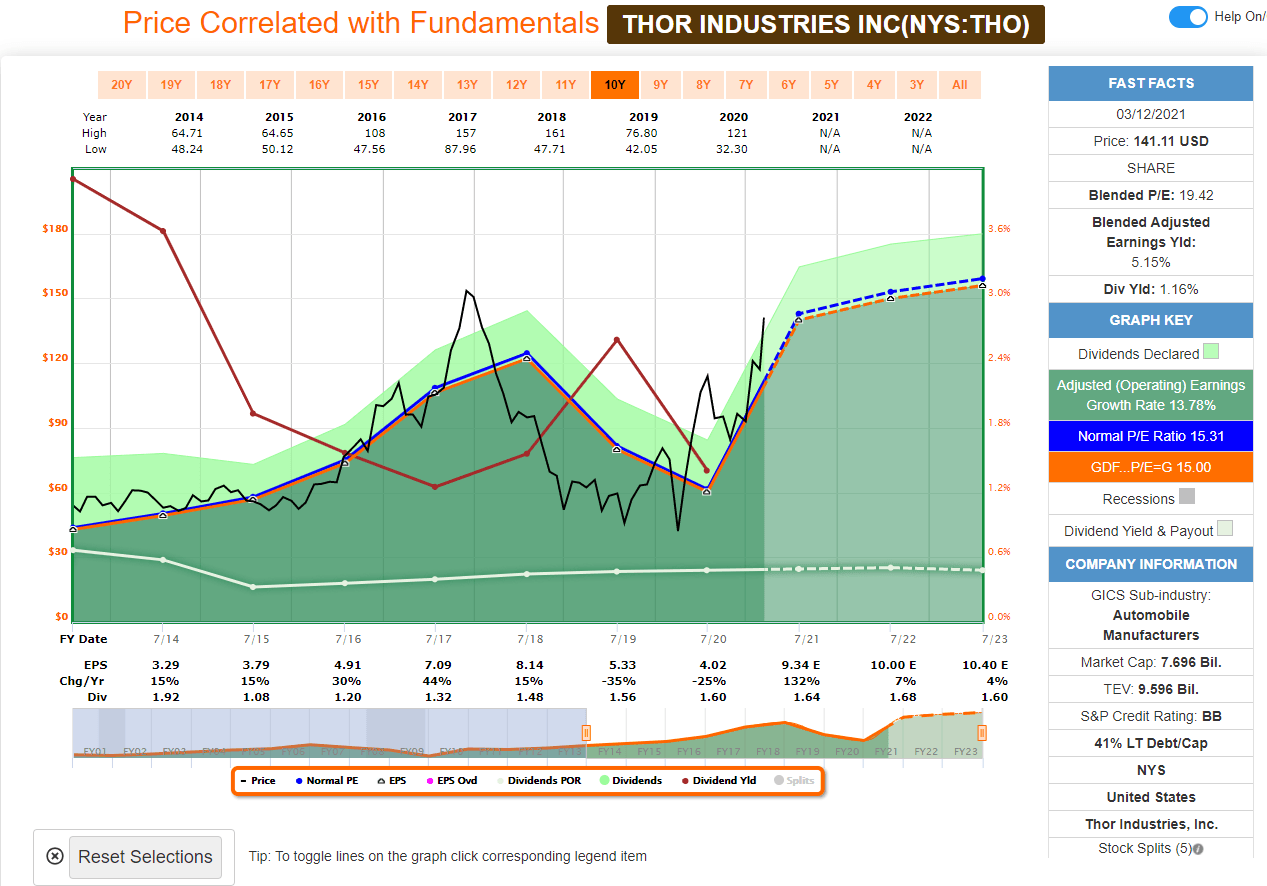Click the blue Normal PE dot in the legend

coord(300,779)
